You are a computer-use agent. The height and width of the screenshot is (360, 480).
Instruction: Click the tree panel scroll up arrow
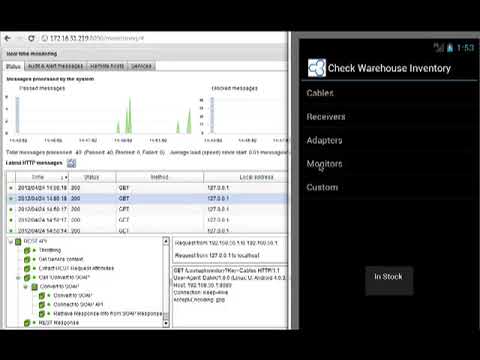[x=166, y=241]
